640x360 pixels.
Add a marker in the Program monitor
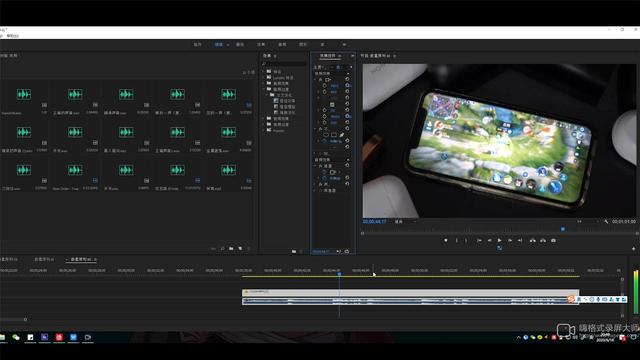coord(446,240)
